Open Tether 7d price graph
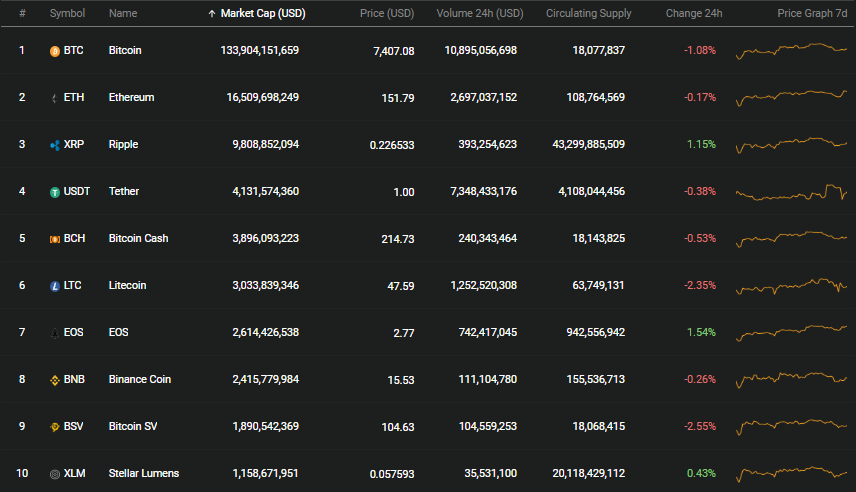The height and width of the screenshot is (492, 856). click(x=791, y=192)
